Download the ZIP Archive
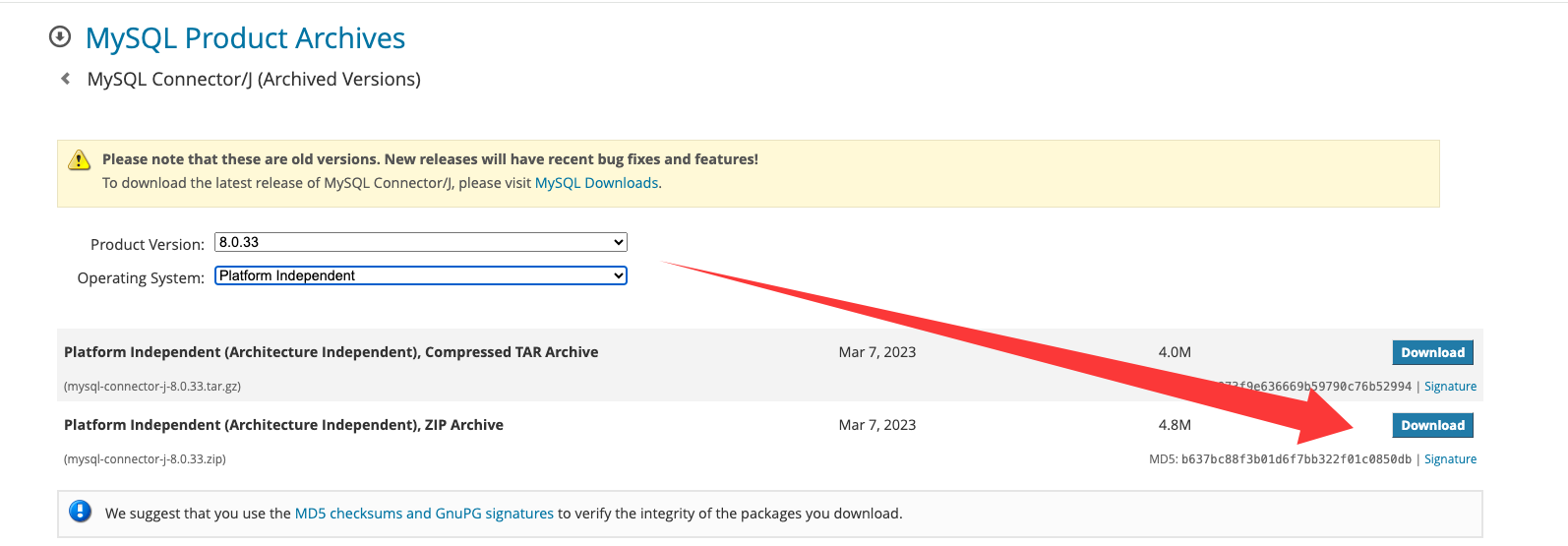1568x546 pixels. pos(1432,425)
